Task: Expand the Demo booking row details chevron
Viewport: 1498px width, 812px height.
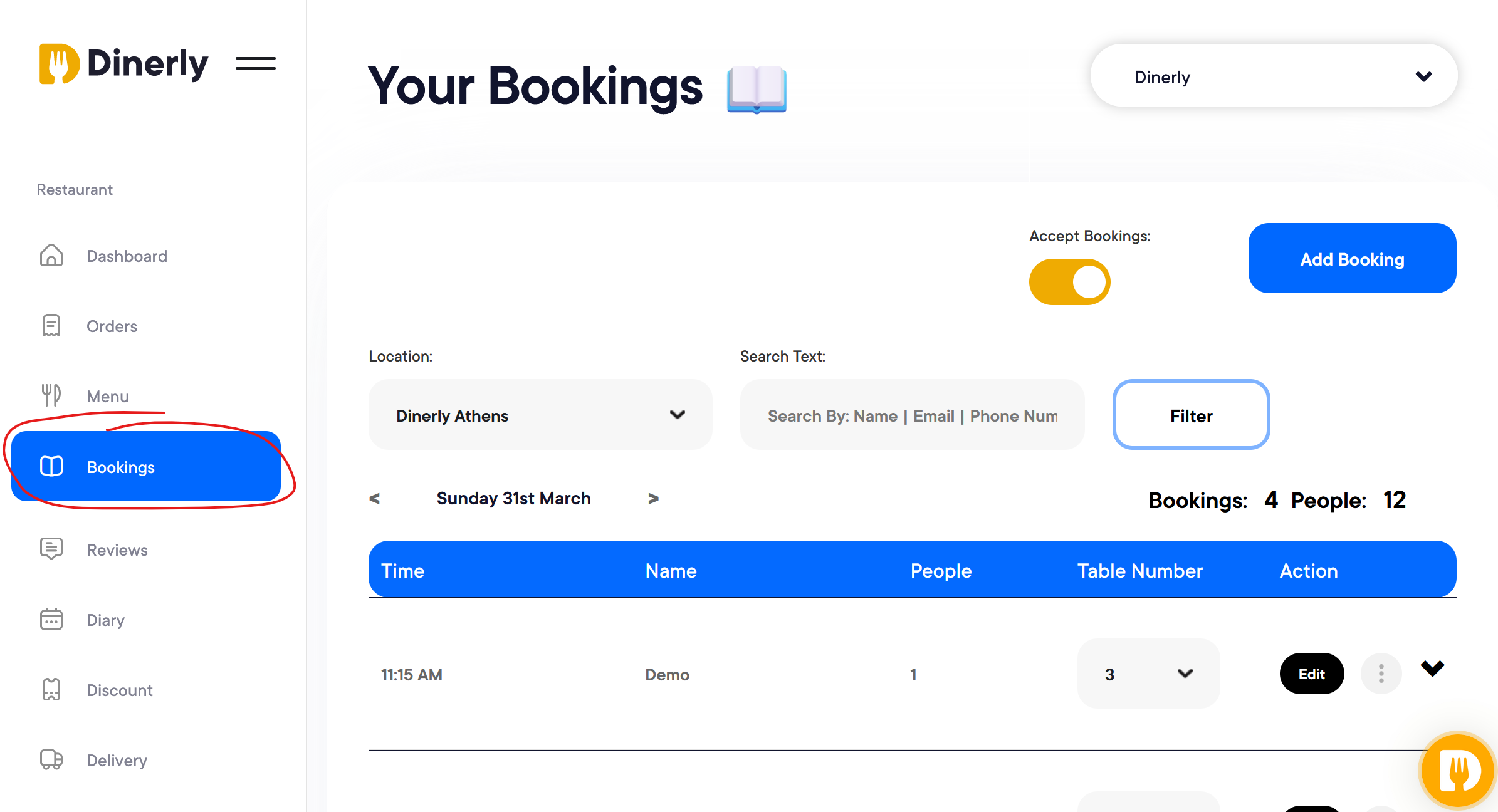Action: pos(1432,668)
